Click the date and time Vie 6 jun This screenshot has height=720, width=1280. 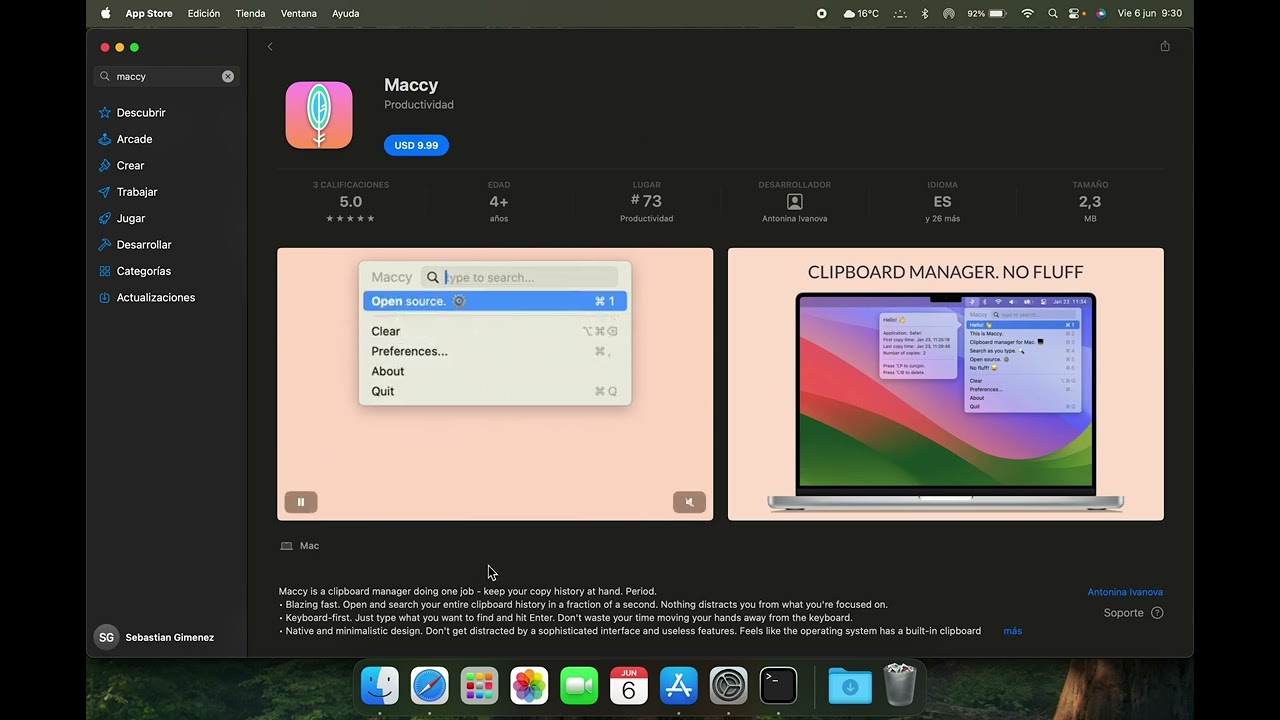coord(1149,13)
